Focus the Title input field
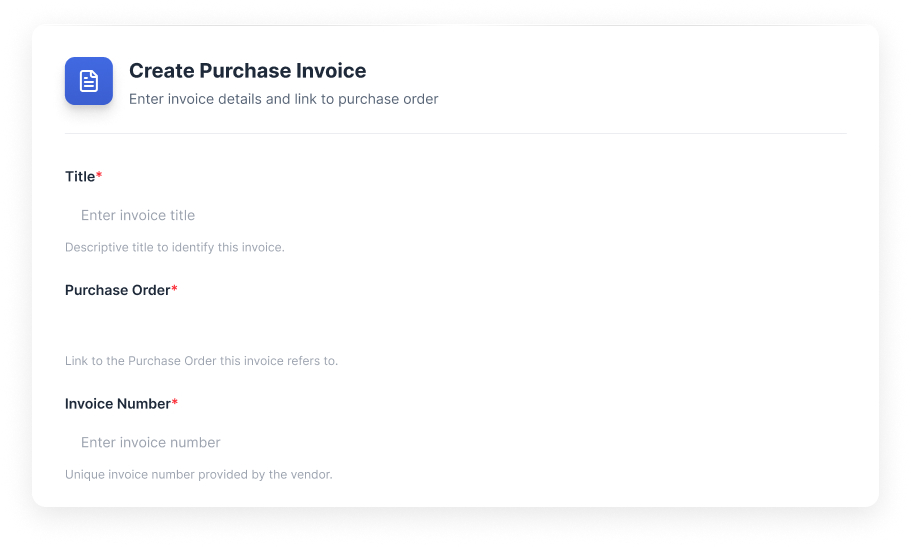Viewport: 911px width, 547px height. tap(455, 215)
